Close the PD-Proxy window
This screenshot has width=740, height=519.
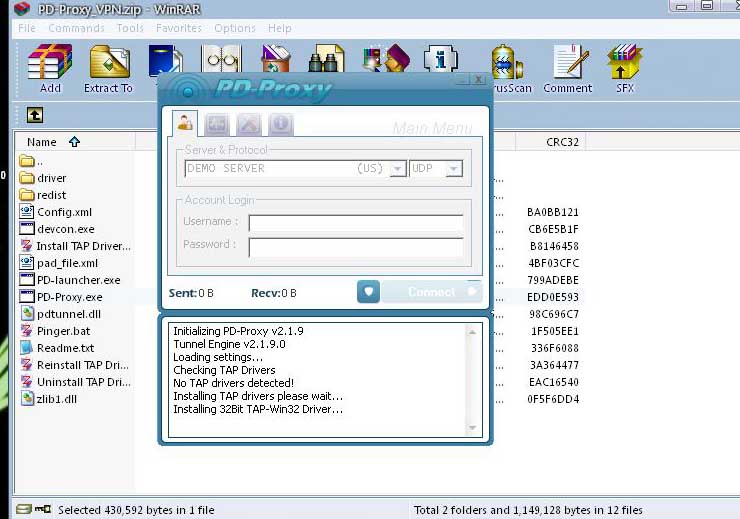(478, 80)
